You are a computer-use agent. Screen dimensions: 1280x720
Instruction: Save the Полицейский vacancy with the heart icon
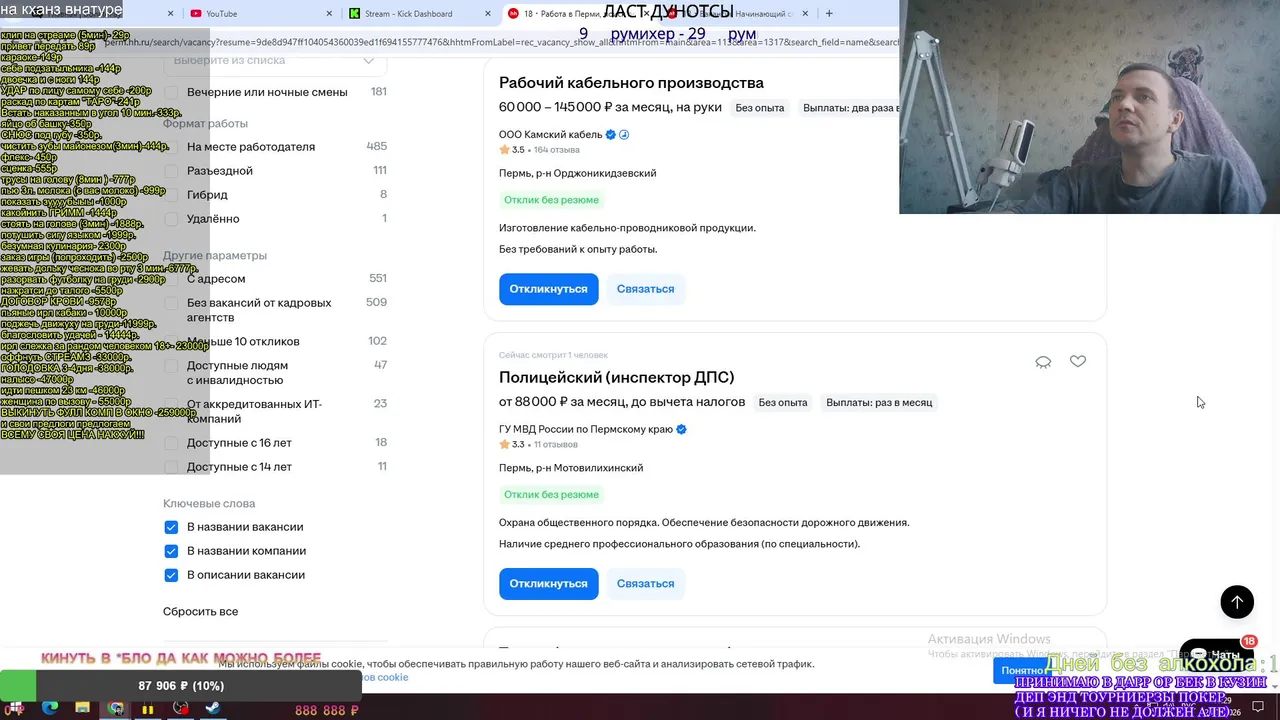pos(1078,361)
